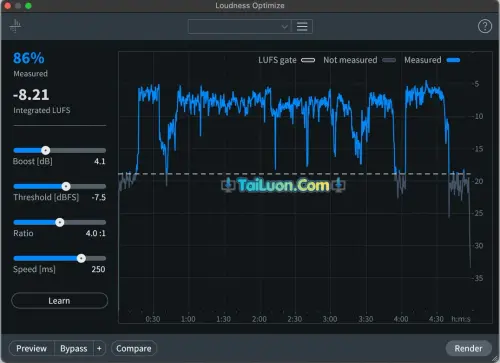Click the Ratio value 4.0 :1
This screenshot has height=363, width=500.
click(96, 233)
